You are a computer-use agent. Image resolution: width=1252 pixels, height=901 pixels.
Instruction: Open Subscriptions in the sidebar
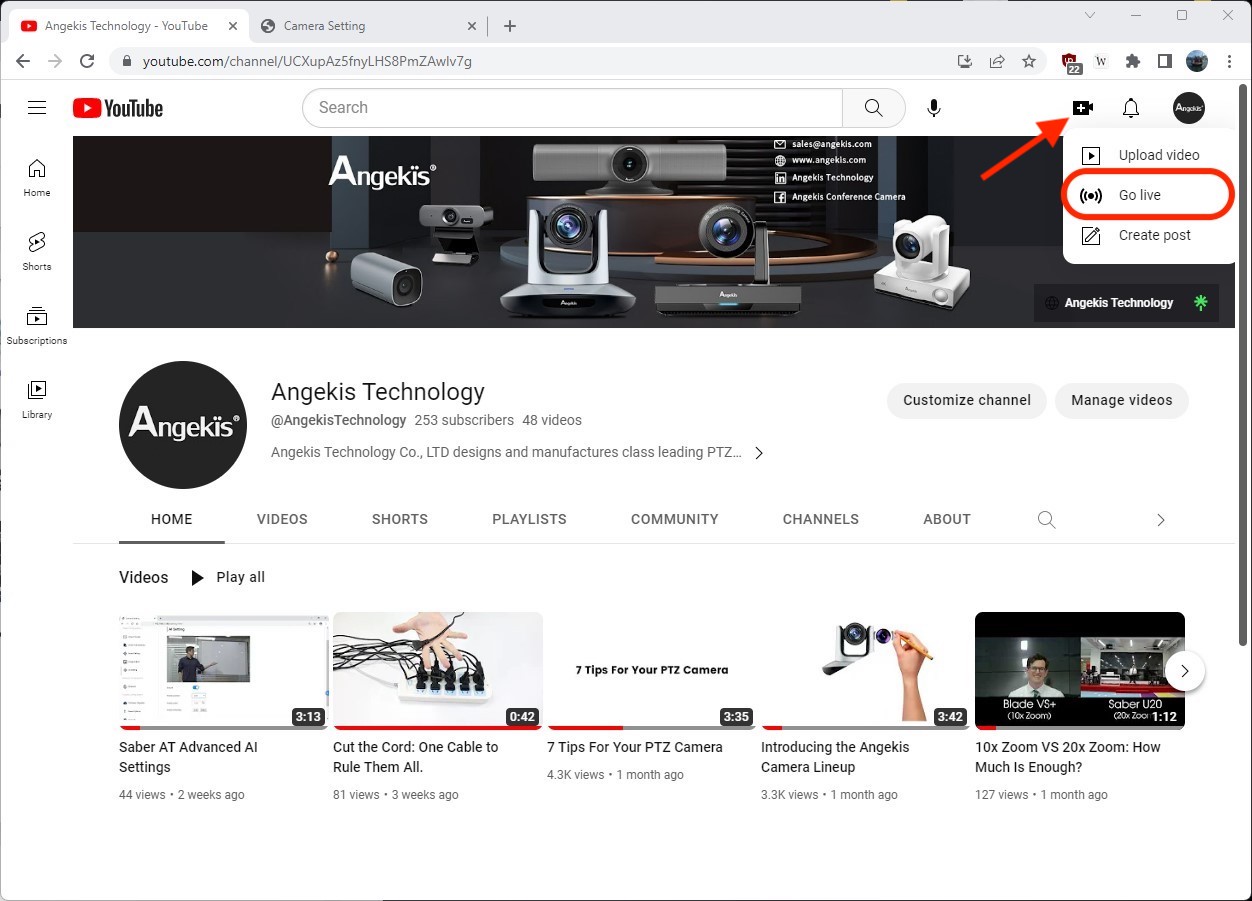pyautogui.click(x=37, y=325)
